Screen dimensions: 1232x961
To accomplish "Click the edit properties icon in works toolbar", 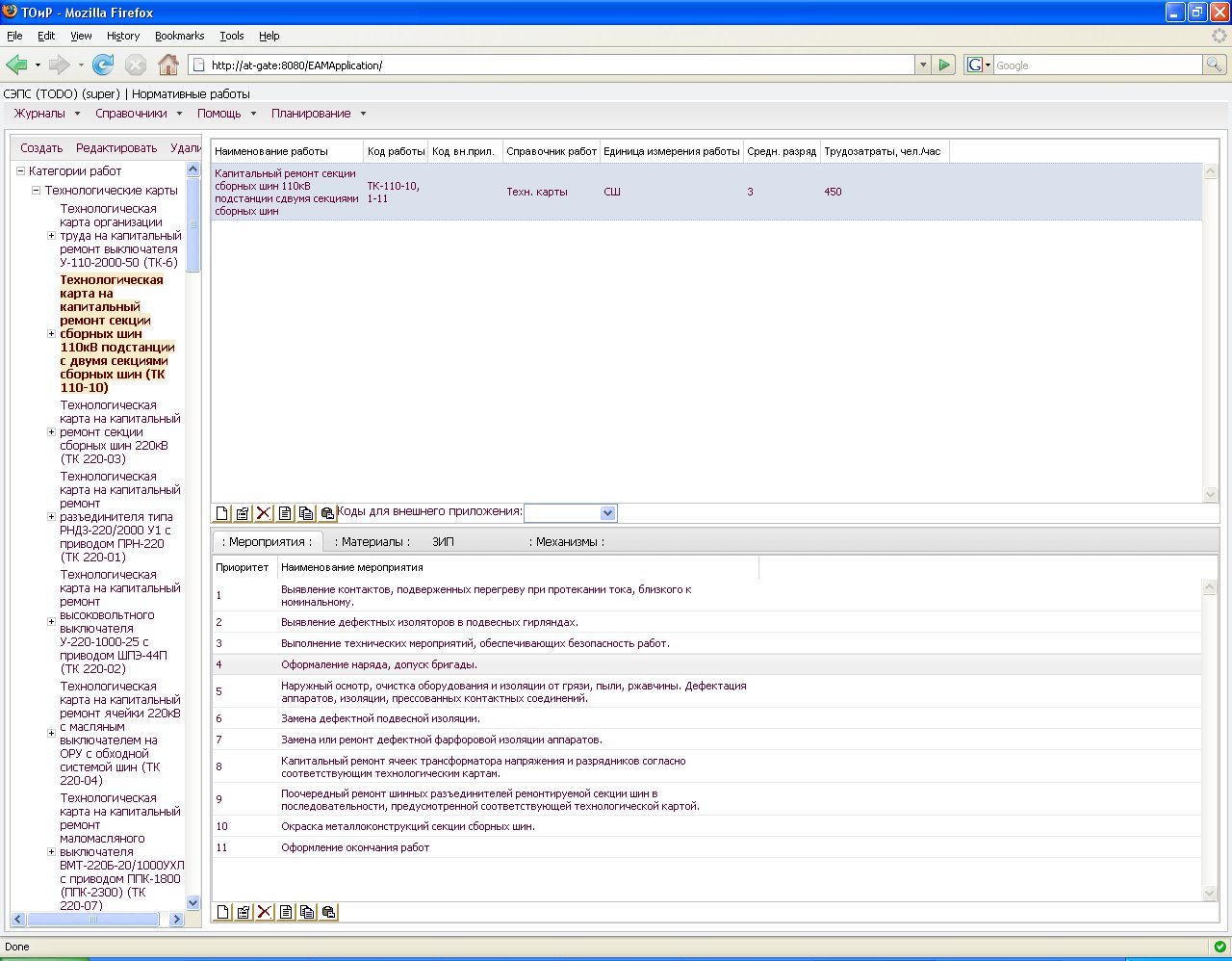I will (x=244, y=513).
